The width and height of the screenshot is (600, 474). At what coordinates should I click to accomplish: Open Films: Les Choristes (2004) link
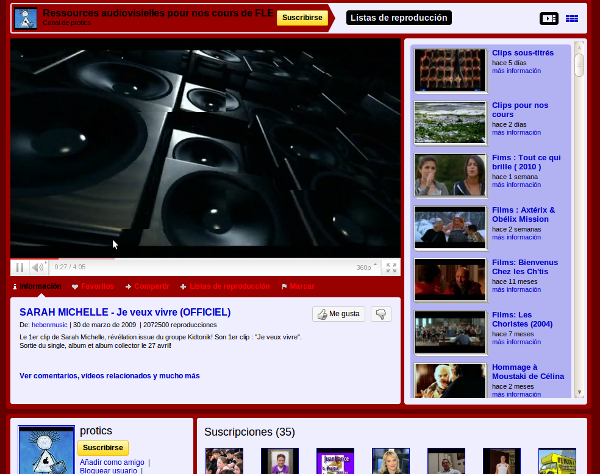(522, 319)
